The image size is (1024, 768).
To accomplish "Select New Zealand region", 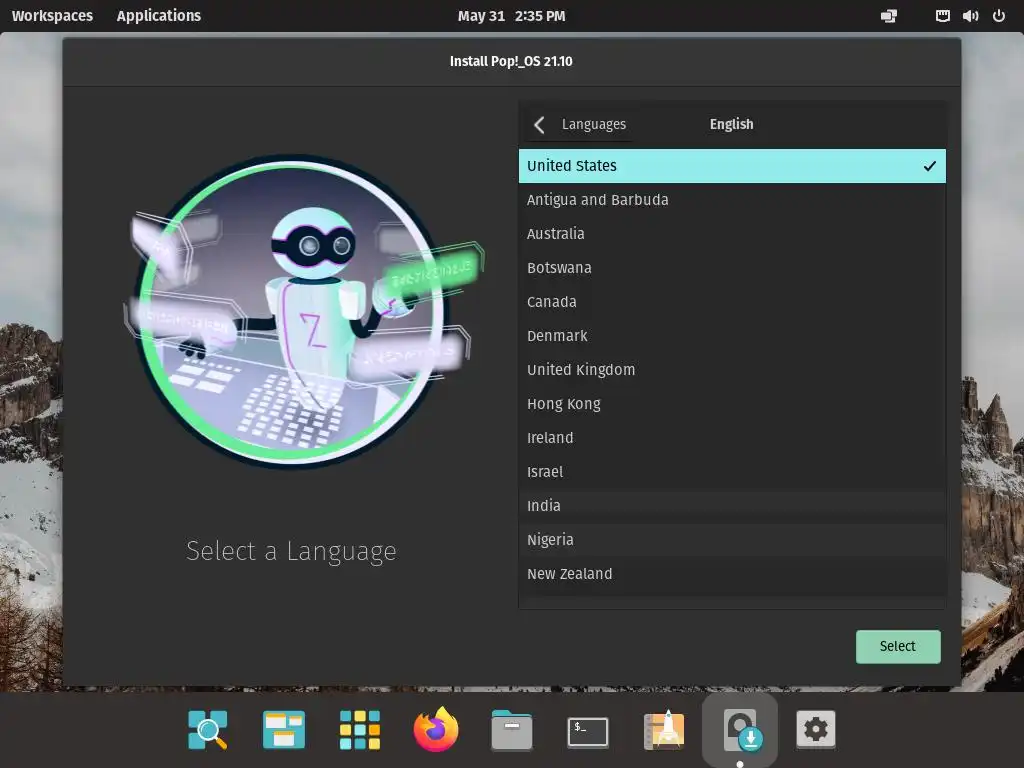I will (732, 573).
